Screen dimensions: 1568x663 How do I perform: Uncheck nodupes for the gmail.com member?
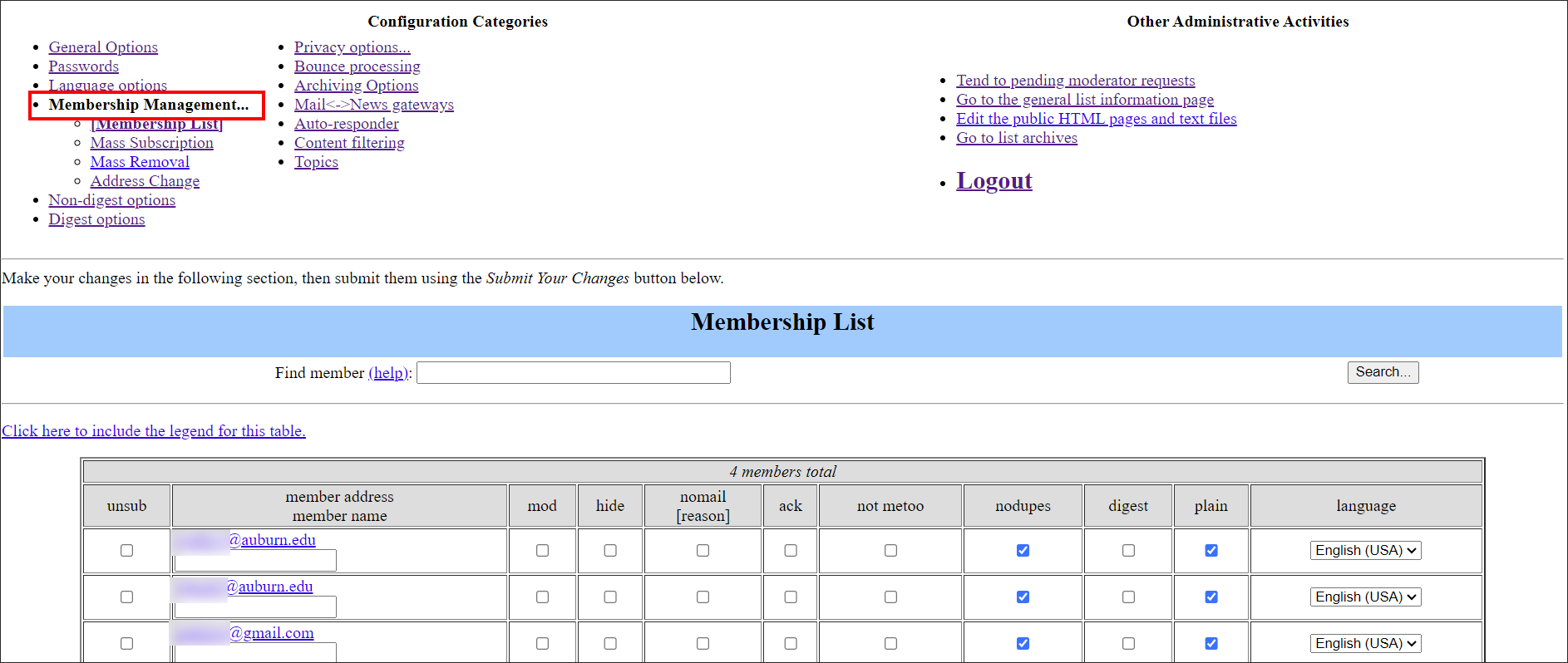coord(1023,644)
